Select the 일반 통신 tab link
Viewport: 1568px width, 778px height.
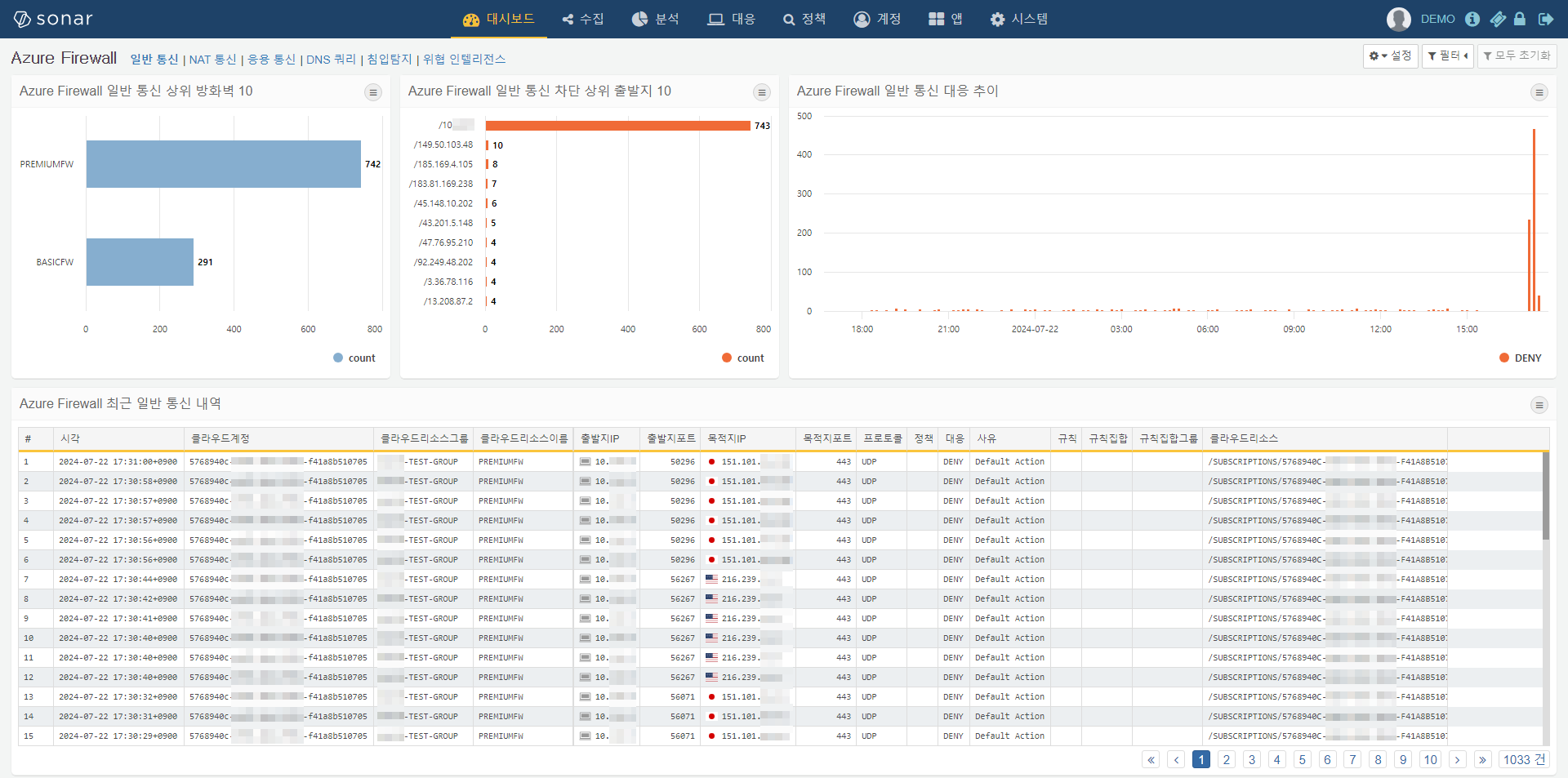pos(154,59)
